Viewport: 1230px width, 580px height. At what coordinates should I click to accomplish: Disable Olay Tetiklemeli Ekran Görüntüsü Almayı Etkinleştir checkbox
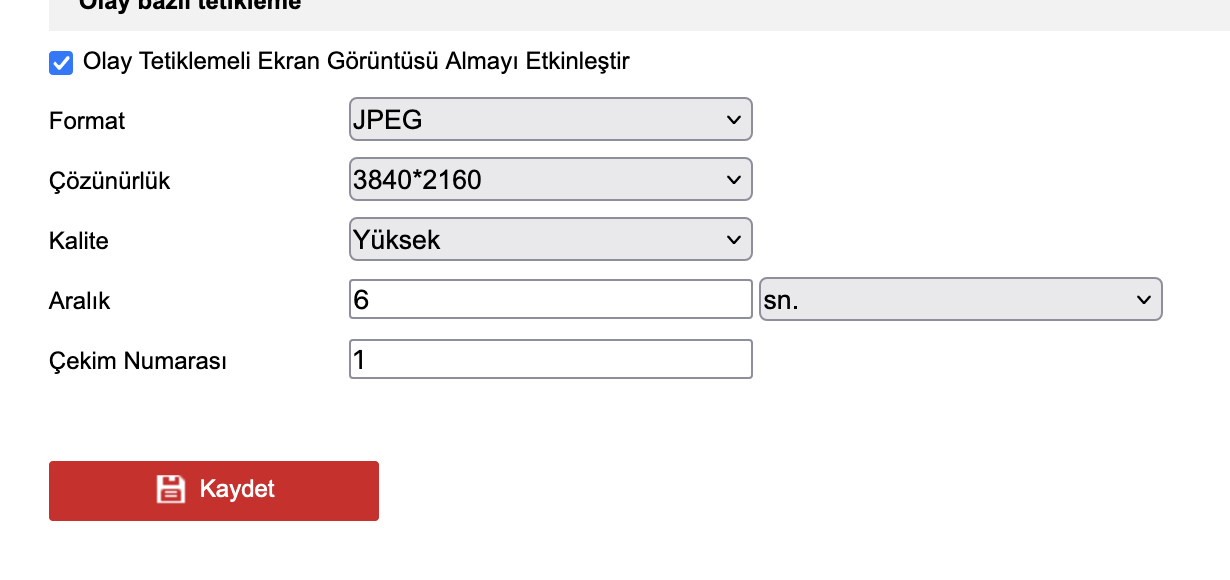61,63
